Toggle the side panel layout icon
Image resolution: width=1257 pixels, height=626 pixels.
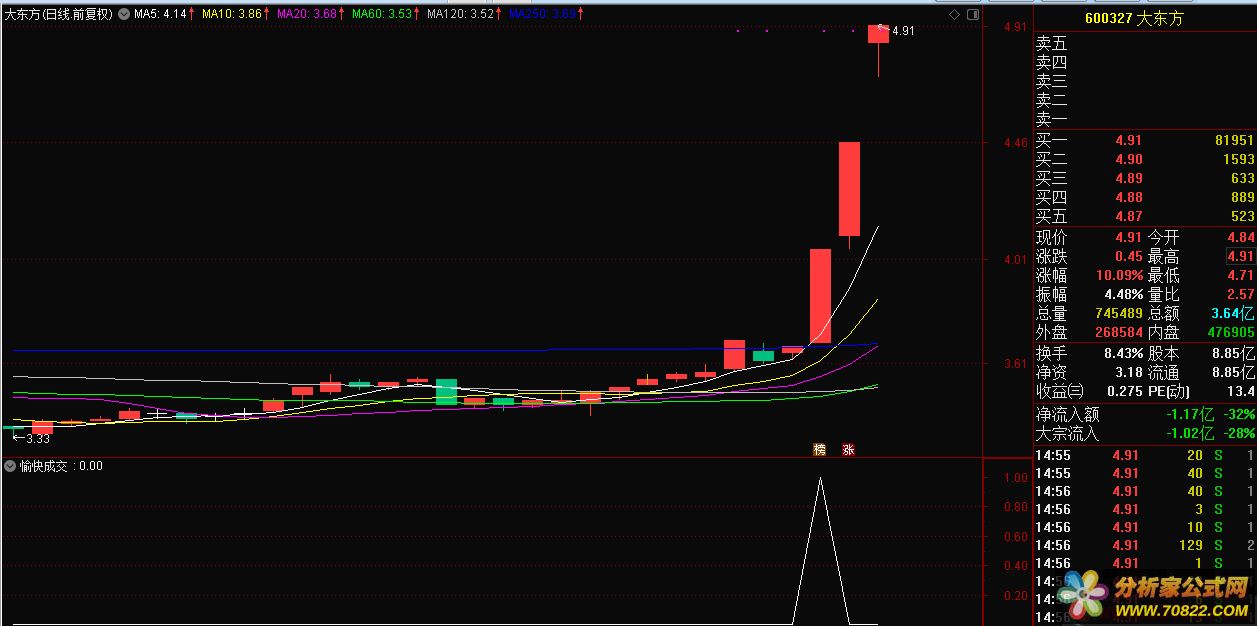pyautogui.click(x=971, y=15)
